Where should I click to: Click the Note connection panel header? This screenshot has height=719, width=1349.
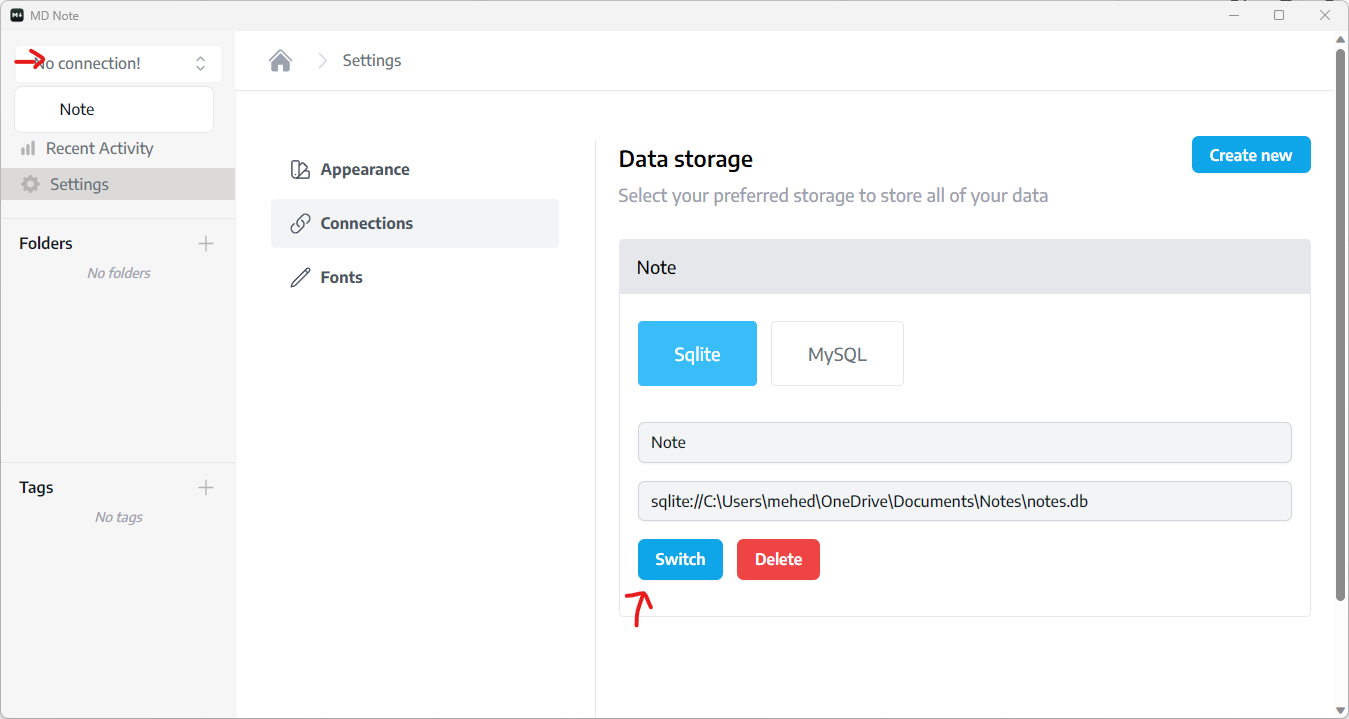964,267
